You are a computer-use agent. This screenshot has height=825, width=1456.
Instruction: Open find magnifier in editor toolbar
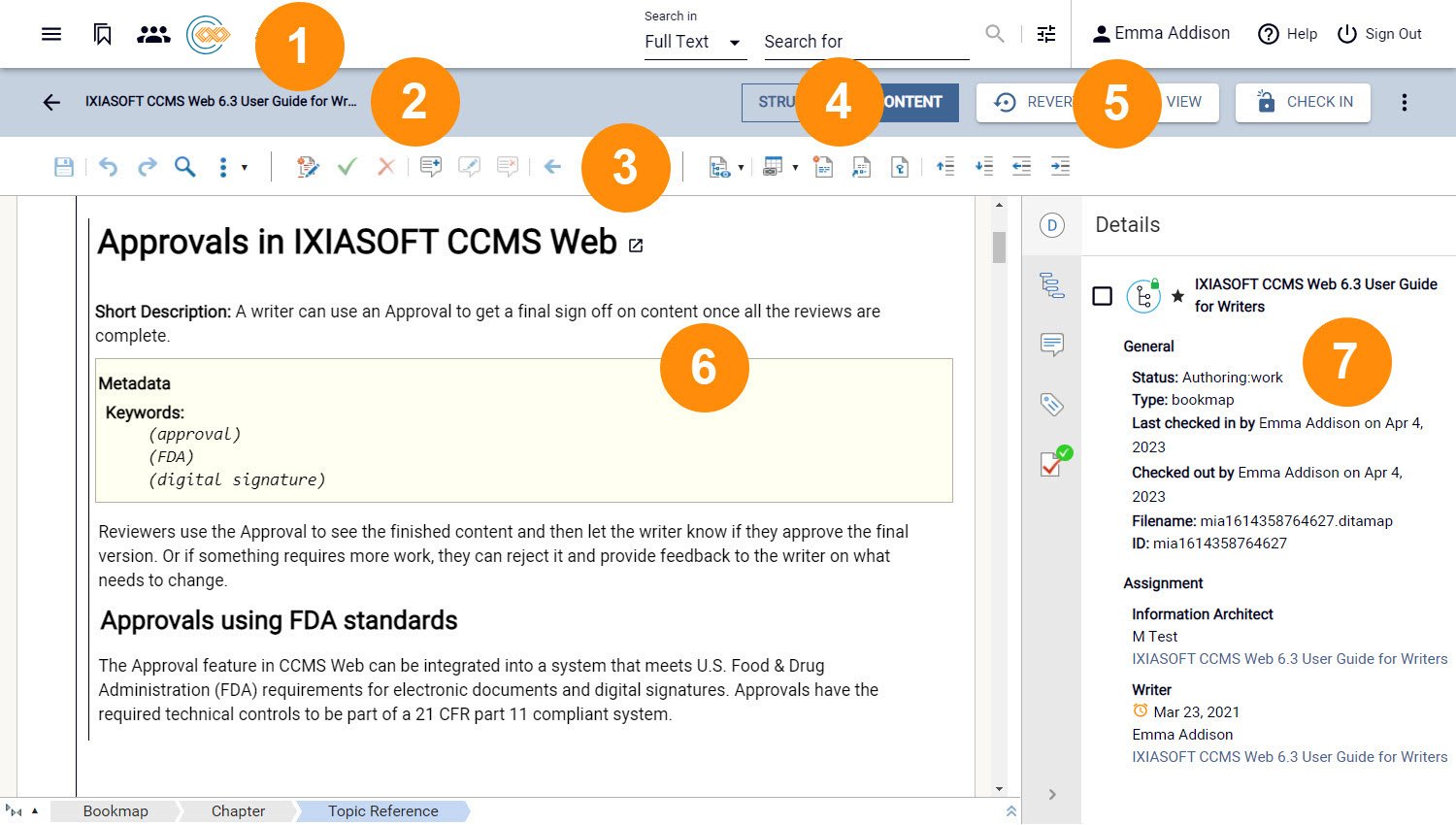click(184, 167)
